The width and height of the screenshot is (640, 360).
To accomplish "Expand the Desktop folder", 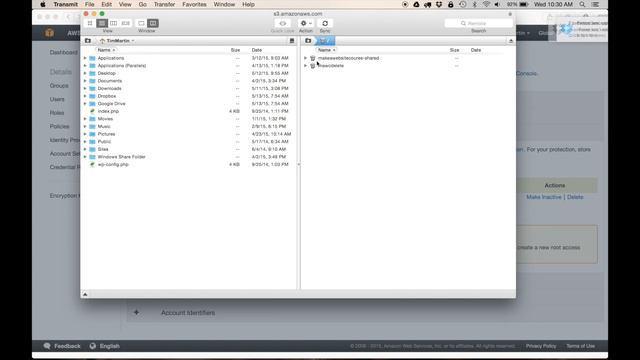I will coord(85,73).
